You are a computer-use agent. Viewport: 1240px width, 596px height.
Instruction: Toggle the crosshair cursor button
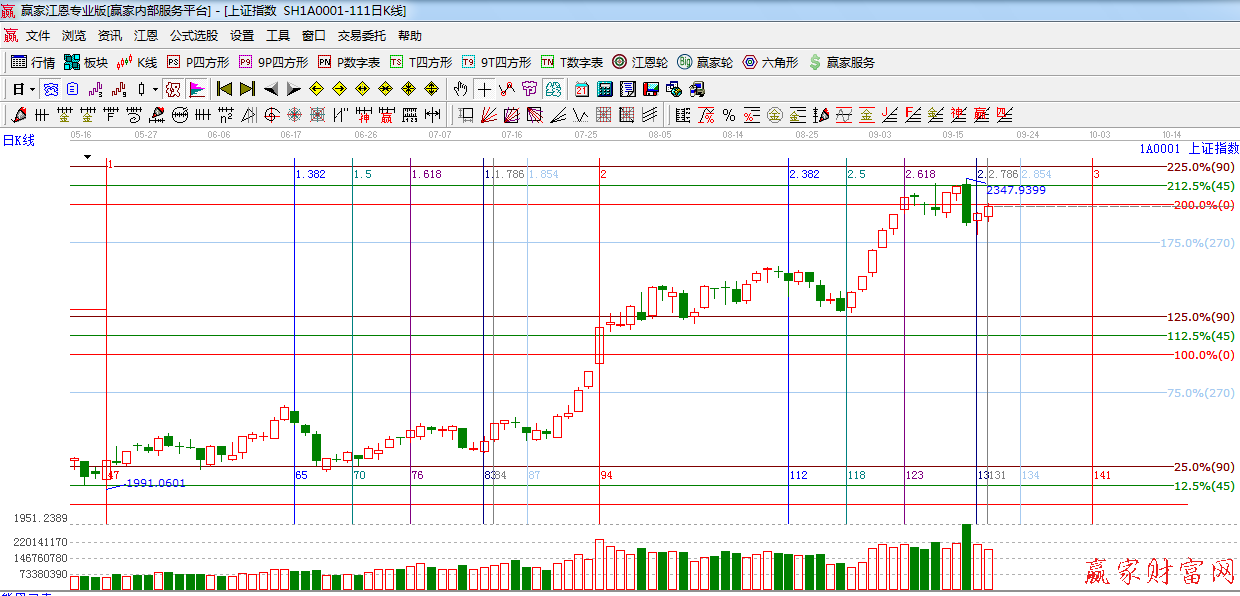pyautogui.click(x=484, y=89)
